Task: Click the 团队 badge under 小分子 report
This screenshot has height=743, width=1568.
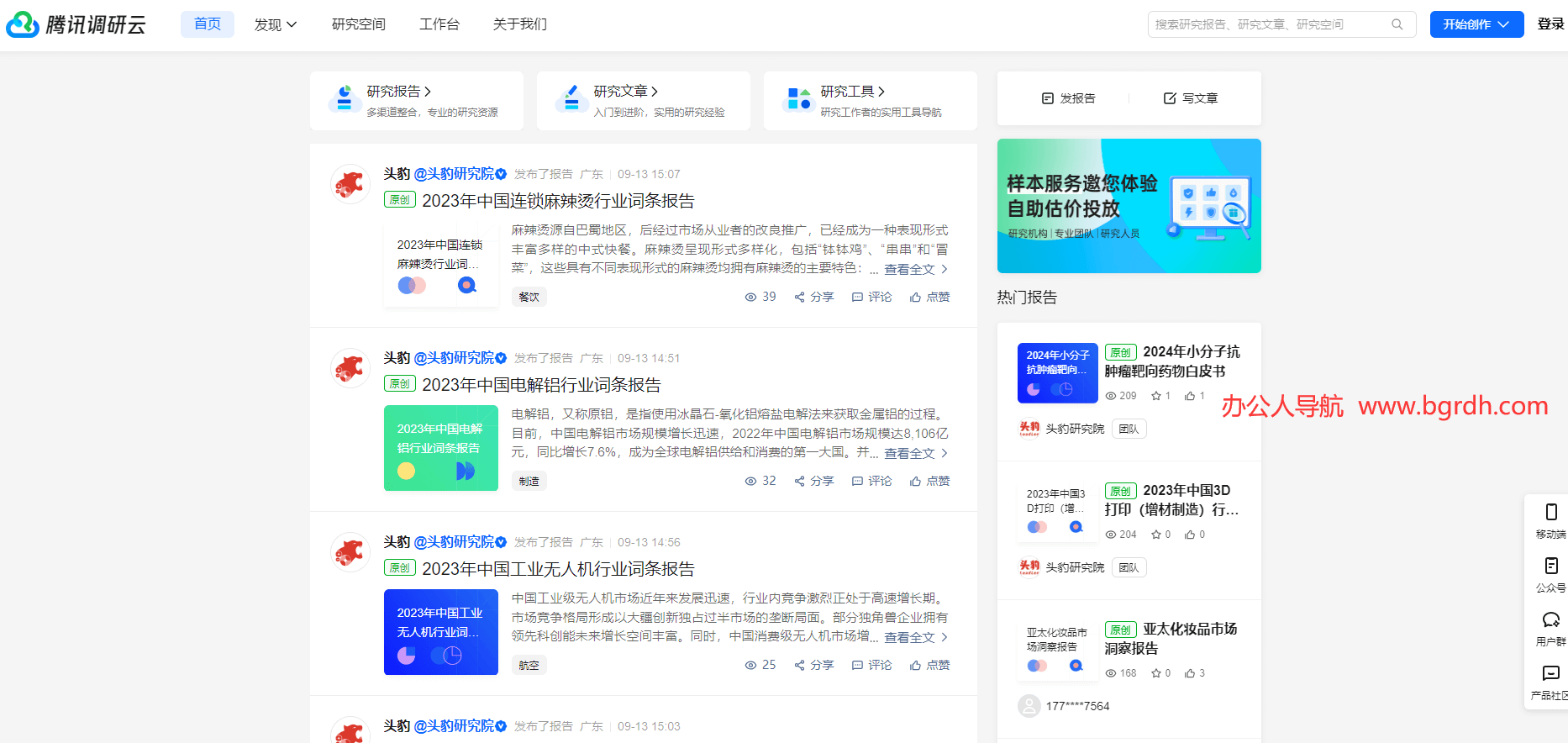Action: (x=1129, y=429)
